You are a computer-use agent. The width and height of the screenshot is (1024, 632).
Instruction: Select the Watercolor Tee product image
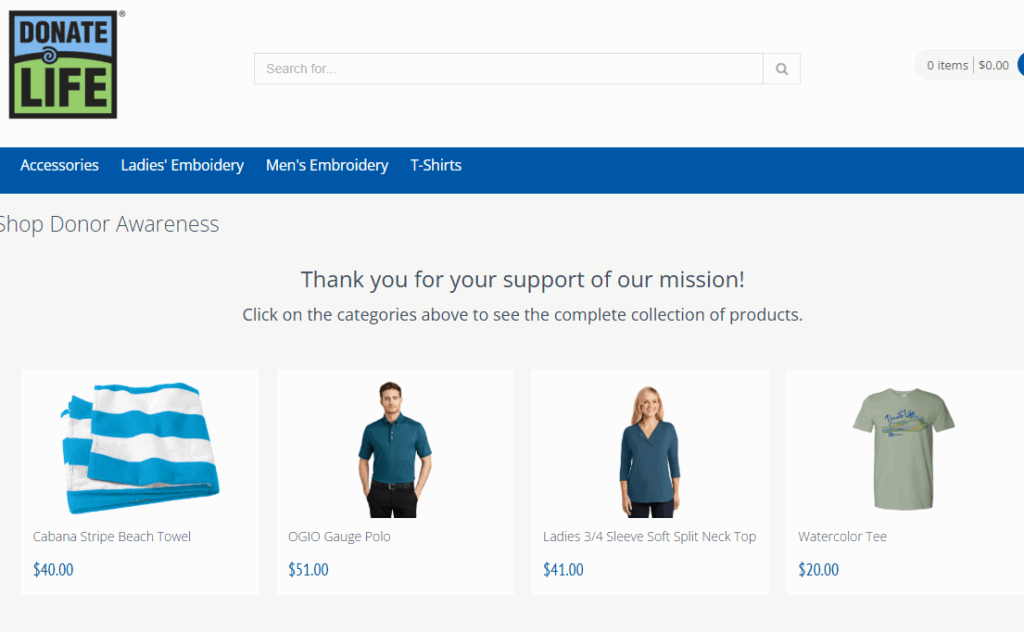pyautogui.click(x=904, y=448)
